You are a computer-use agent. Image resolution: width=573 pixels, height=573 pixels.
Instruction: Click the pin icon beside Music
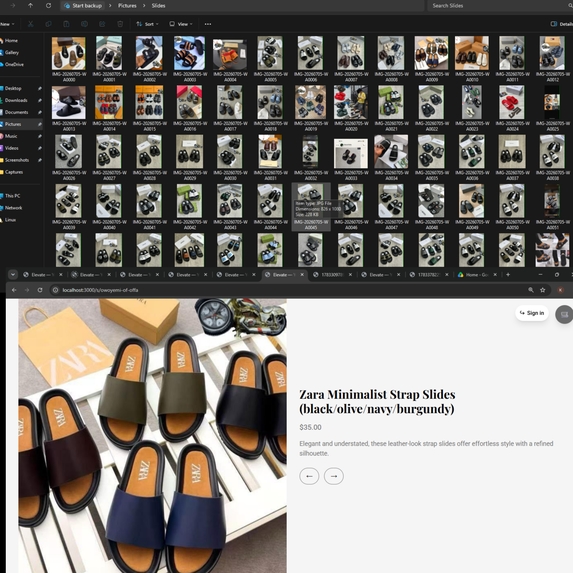(39, 136)
